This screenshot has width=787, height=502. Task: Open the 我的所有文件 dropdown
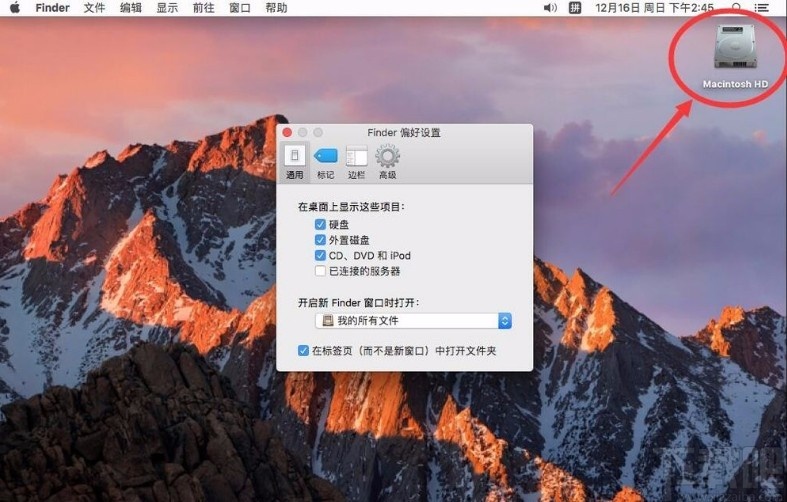(413, 320)
